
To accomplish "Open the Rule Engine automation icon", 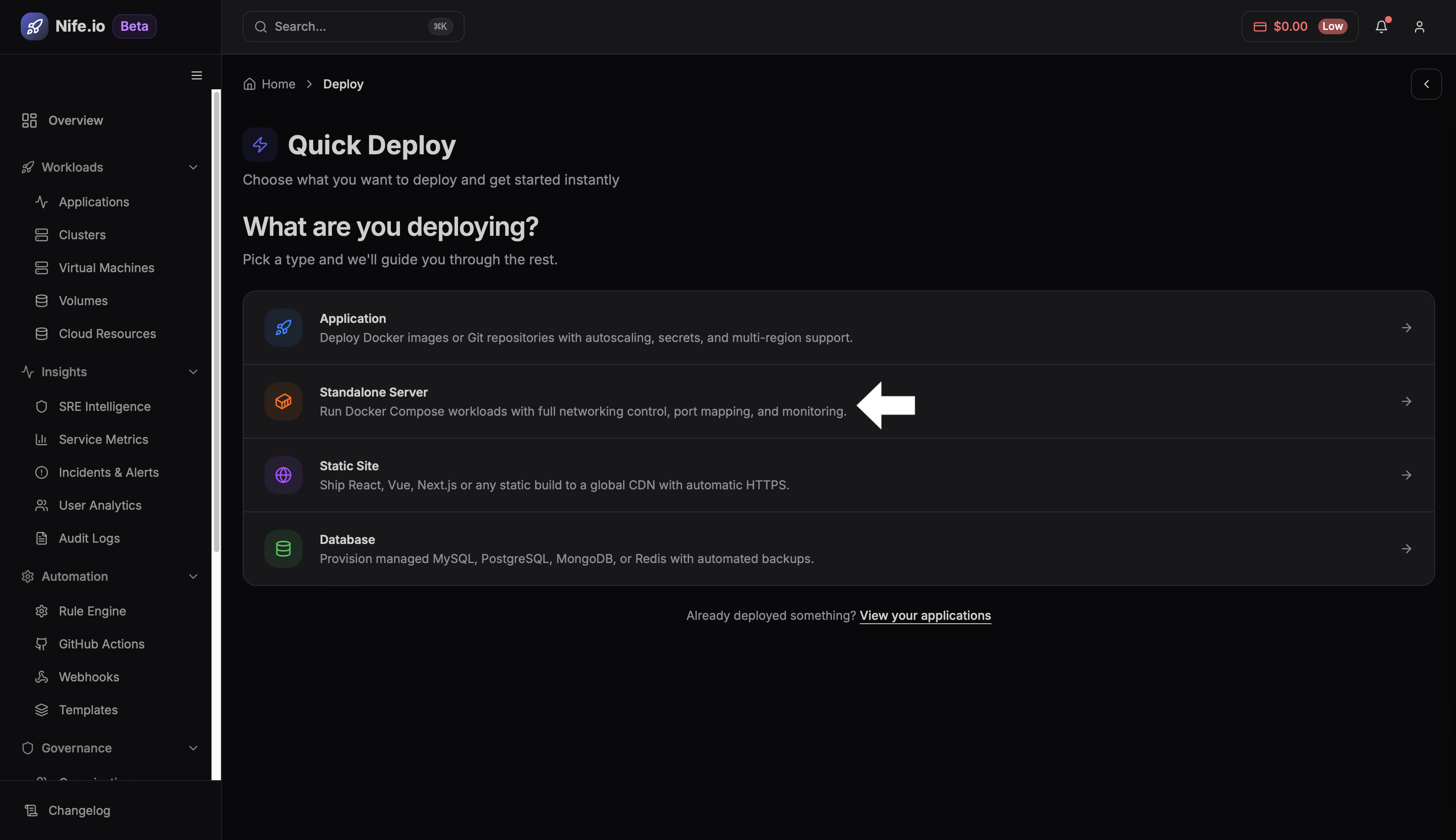I will (x=41, y=610).
